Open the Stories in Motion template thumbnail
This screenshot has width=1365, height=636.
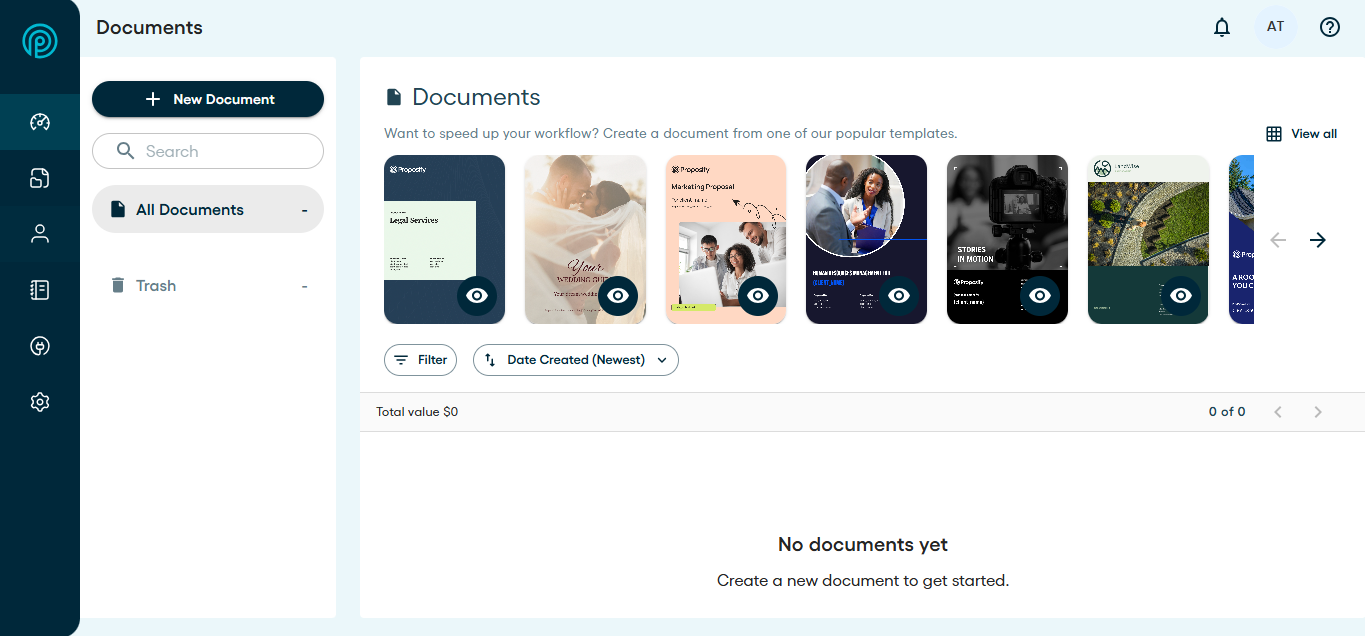(x=1007, y=239)
